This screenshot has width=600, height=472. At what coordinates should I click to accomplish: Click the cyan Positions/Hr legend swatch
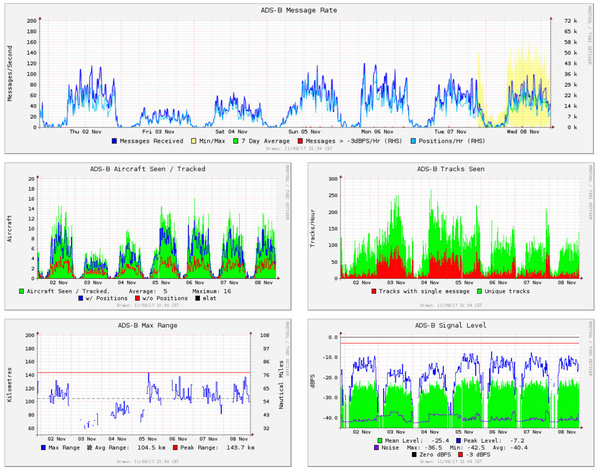pyautogui.click(x=413, y=141)
